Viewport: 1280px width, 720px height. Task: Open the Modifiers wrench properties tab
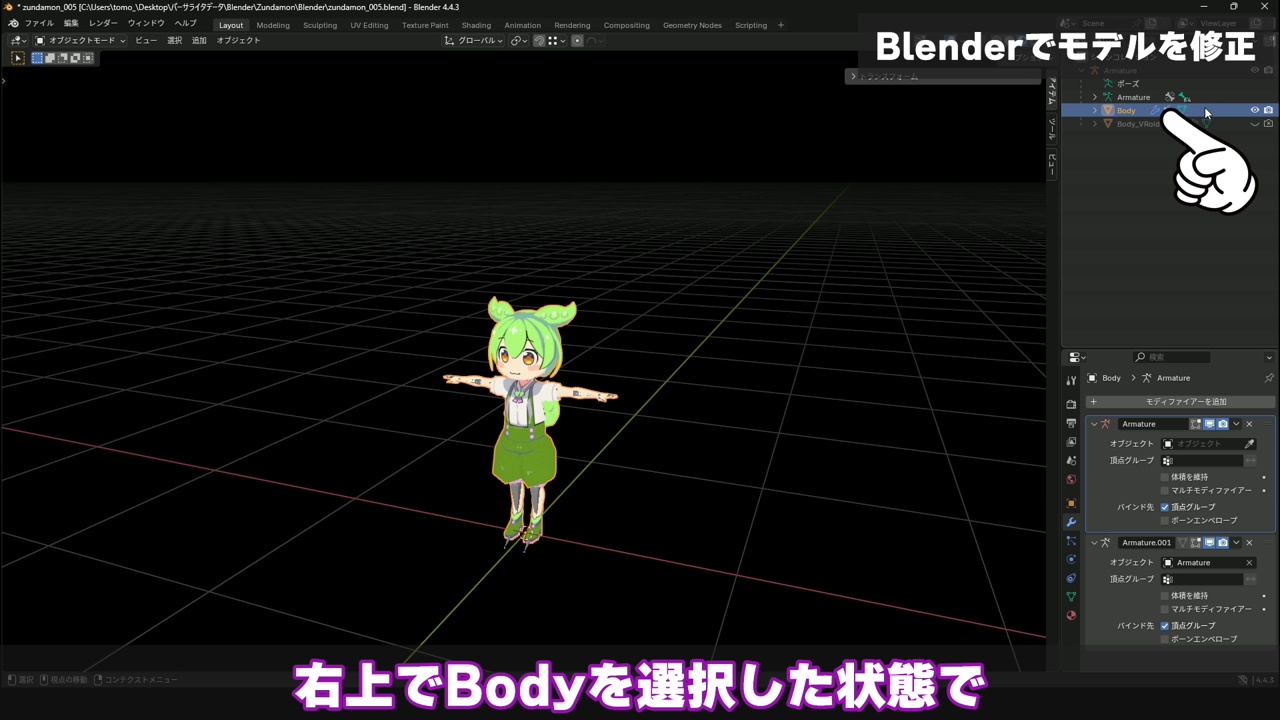coord(1071,522)
